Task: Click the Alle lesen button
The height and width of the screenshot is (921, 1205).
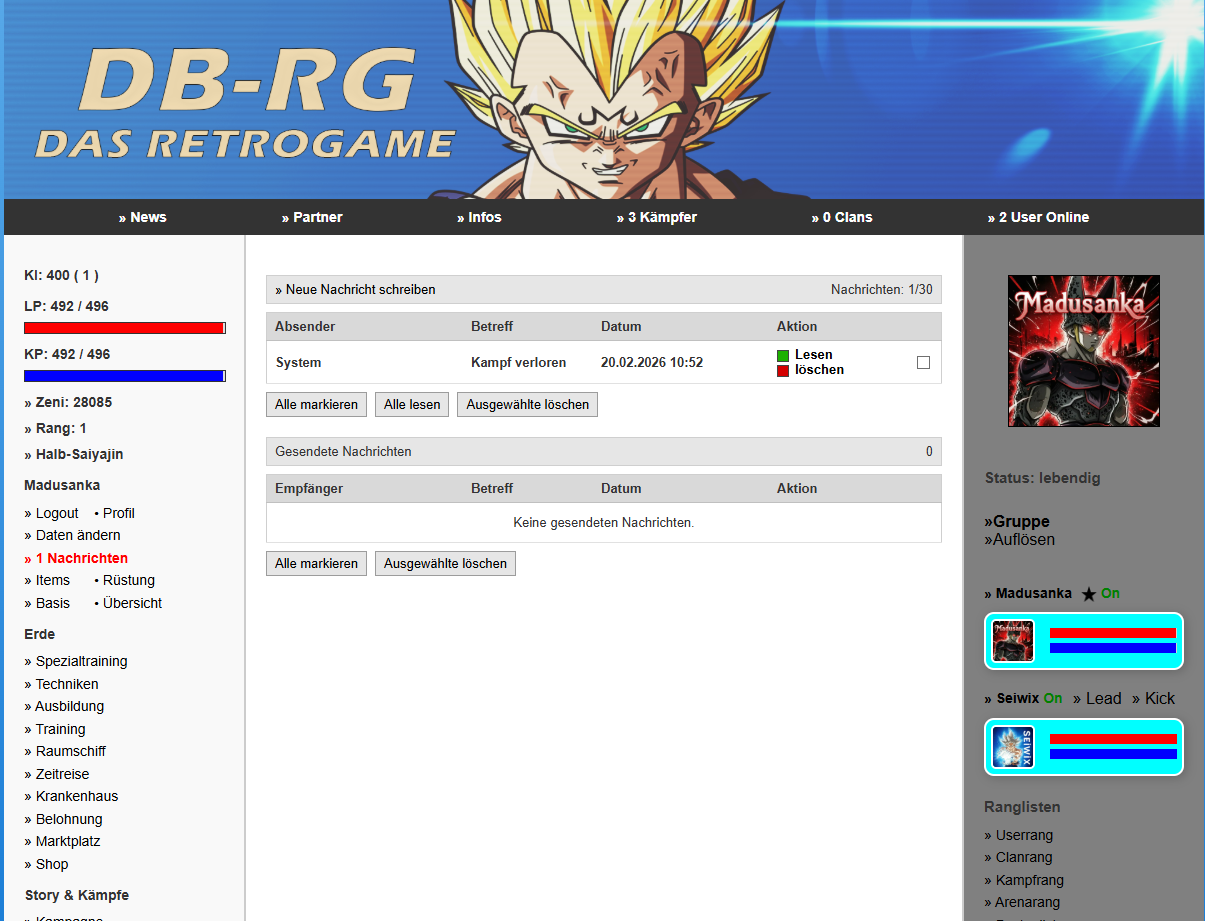Action: pos(412,404)
